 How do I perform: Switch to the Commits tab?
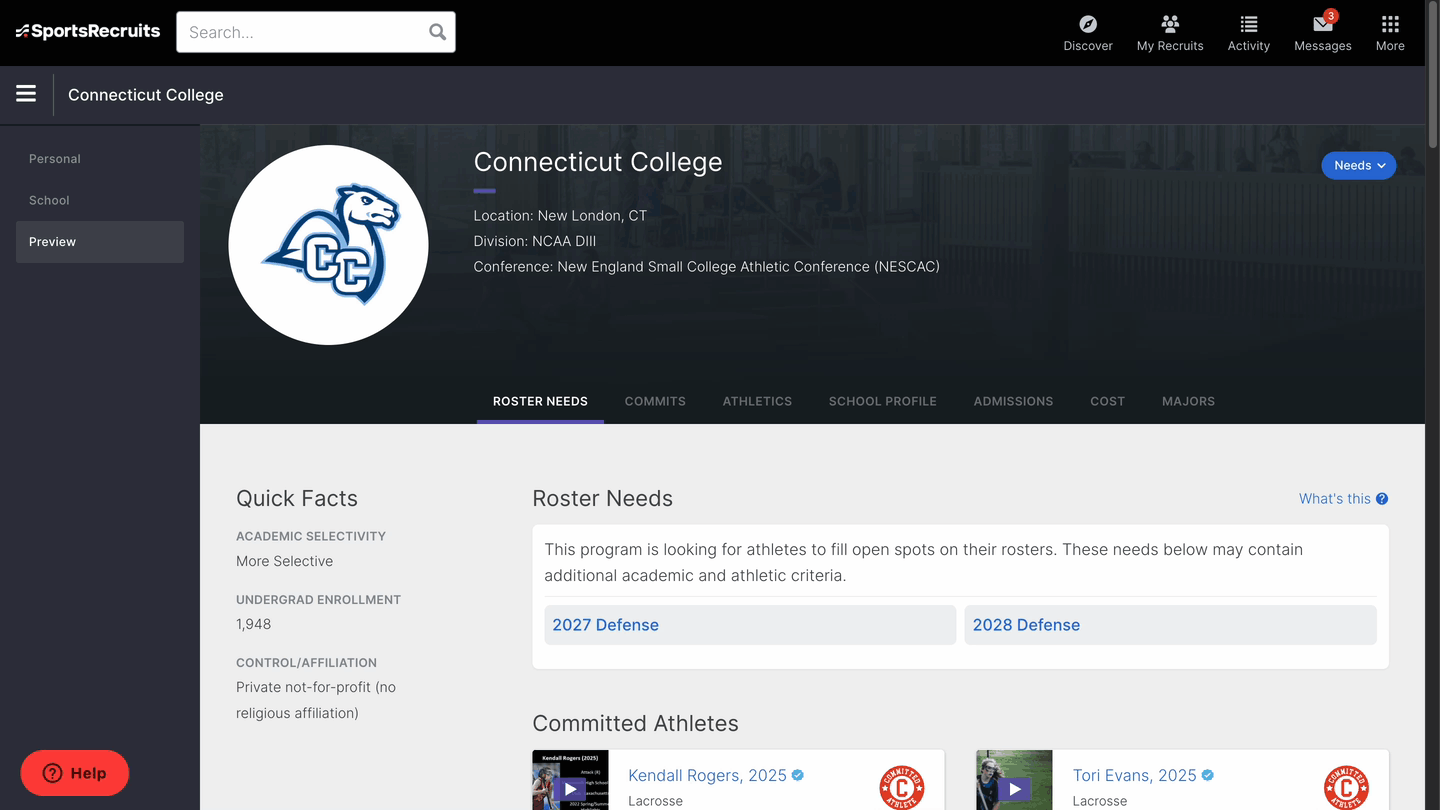click(x=655, y=401)
